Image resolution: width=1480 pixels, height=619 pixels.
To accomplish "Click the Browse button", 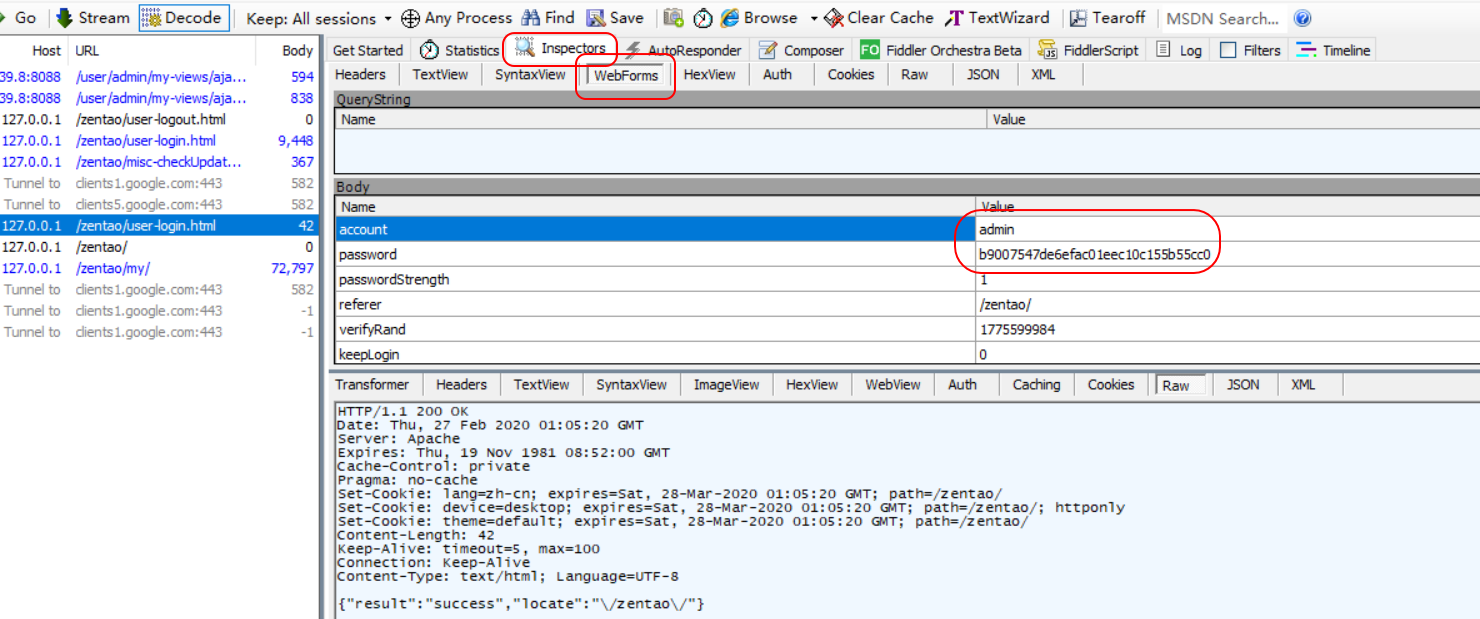I will click(x=760, y=18).
